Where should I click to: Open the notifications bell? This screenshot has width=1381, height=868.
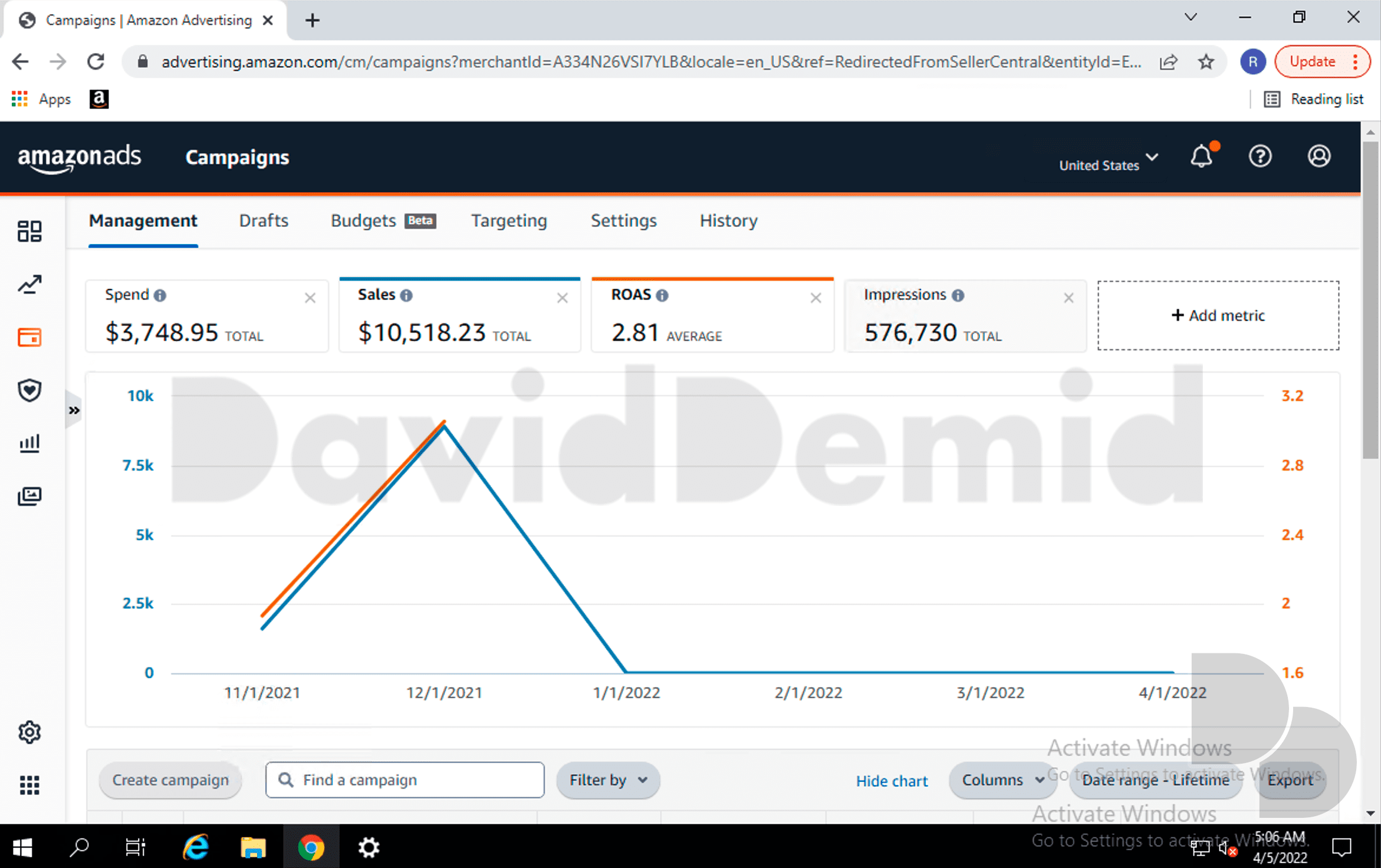1202,156
